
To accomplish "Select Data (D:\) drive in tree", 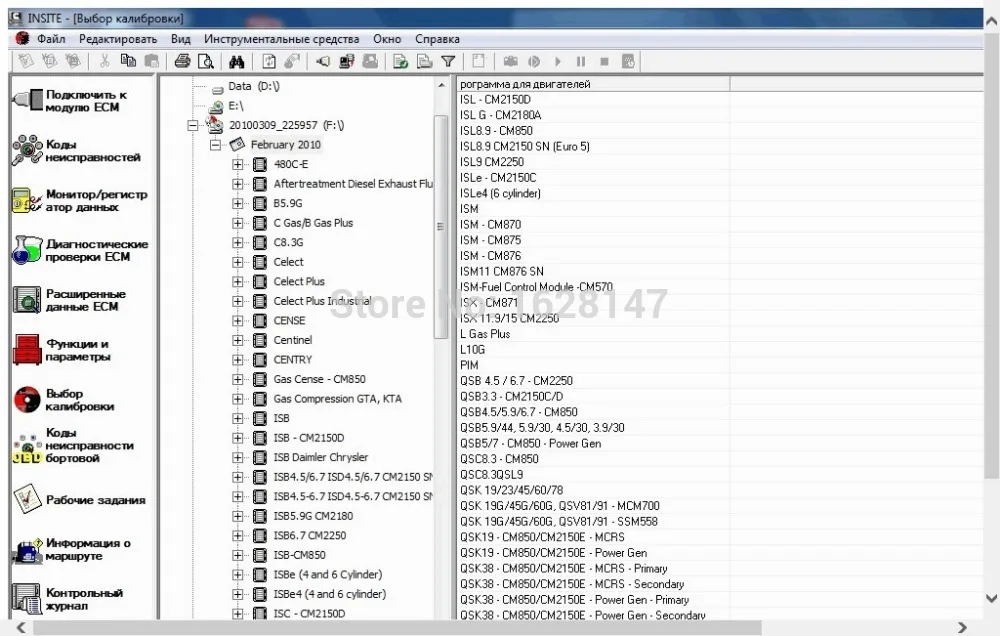I will tap(253, 86).
